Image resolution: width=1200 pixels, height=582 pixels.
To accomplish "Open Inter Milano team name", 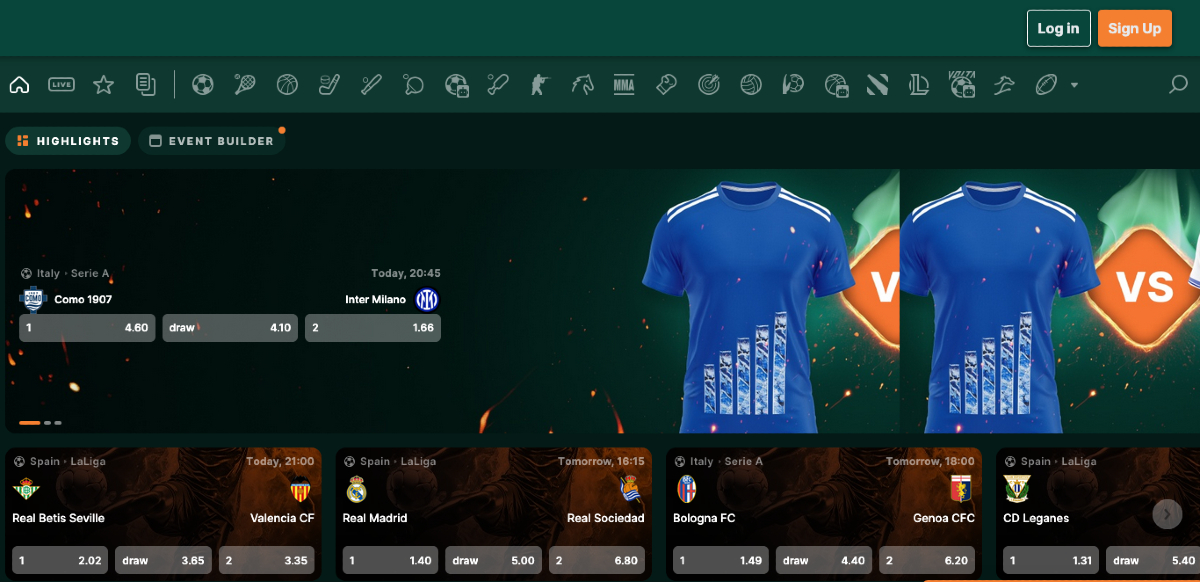I will [x=375, y=299].
